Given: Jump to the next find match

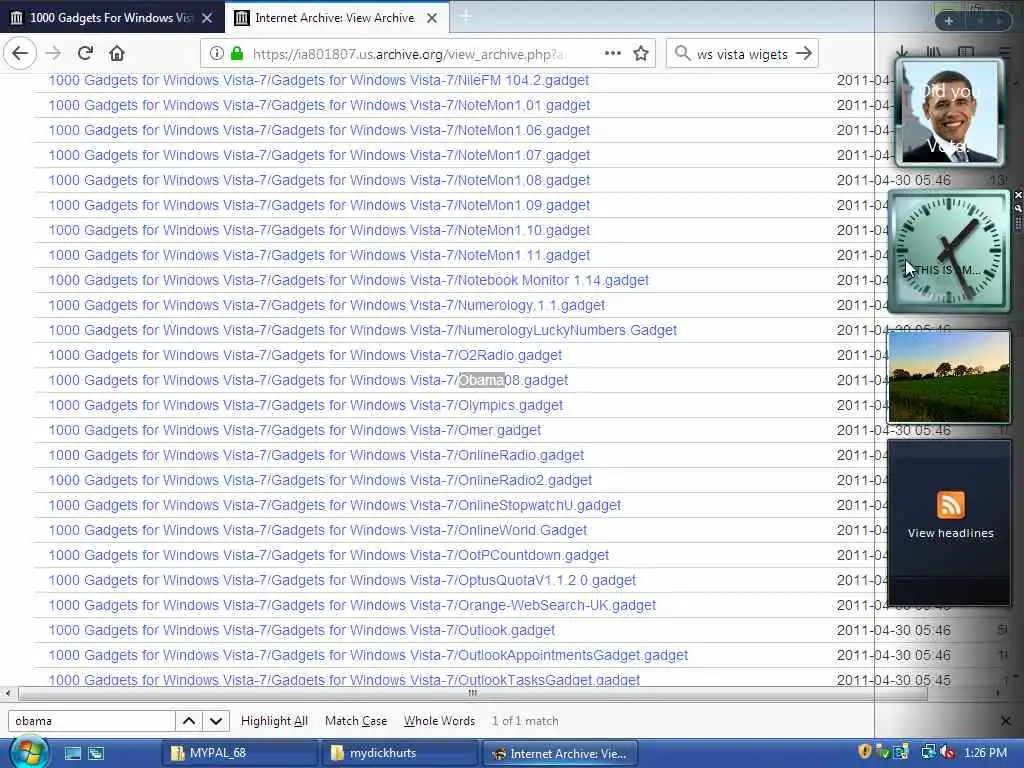Looking at the screenshot, I should [x=216, y=721].
